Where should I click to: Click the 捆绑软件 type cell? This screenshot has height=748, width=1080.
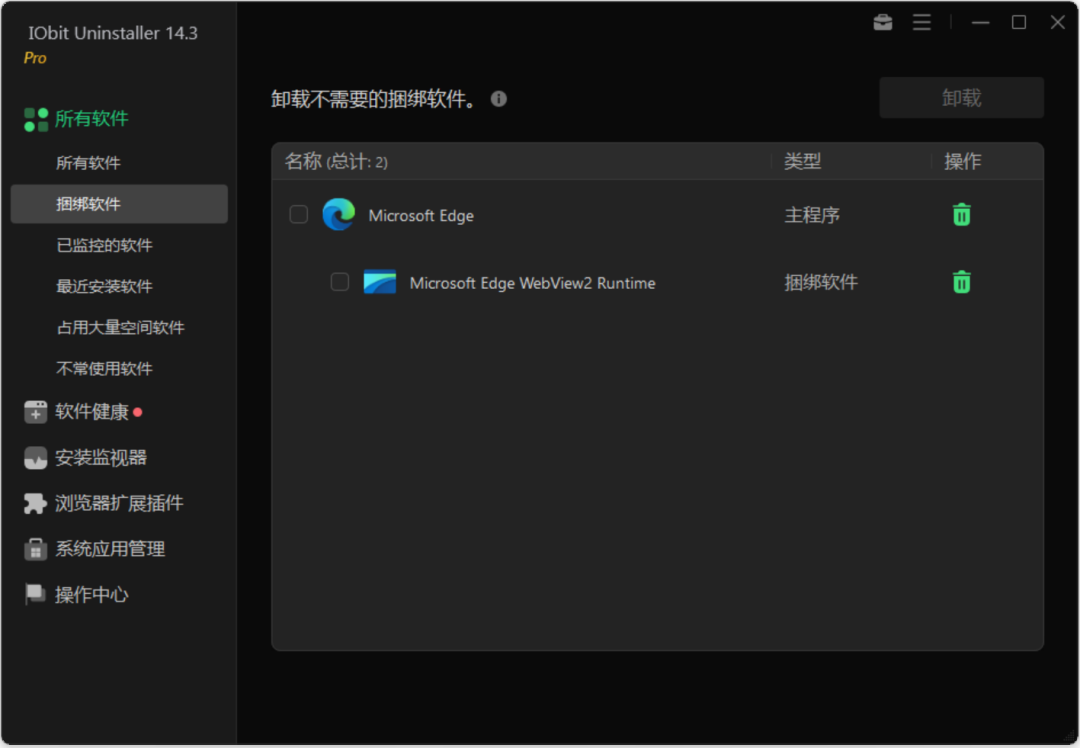(821, 282)
